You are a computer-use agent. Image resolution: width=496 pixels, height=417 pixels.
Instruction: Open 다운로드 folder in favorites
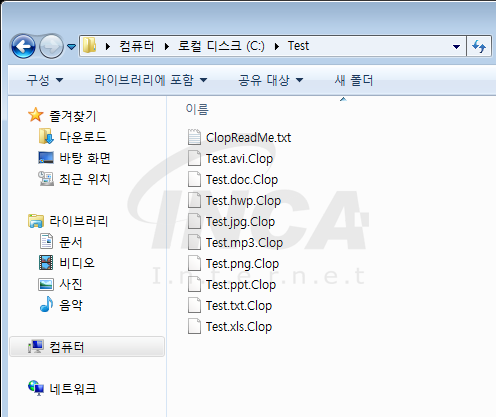73,137
